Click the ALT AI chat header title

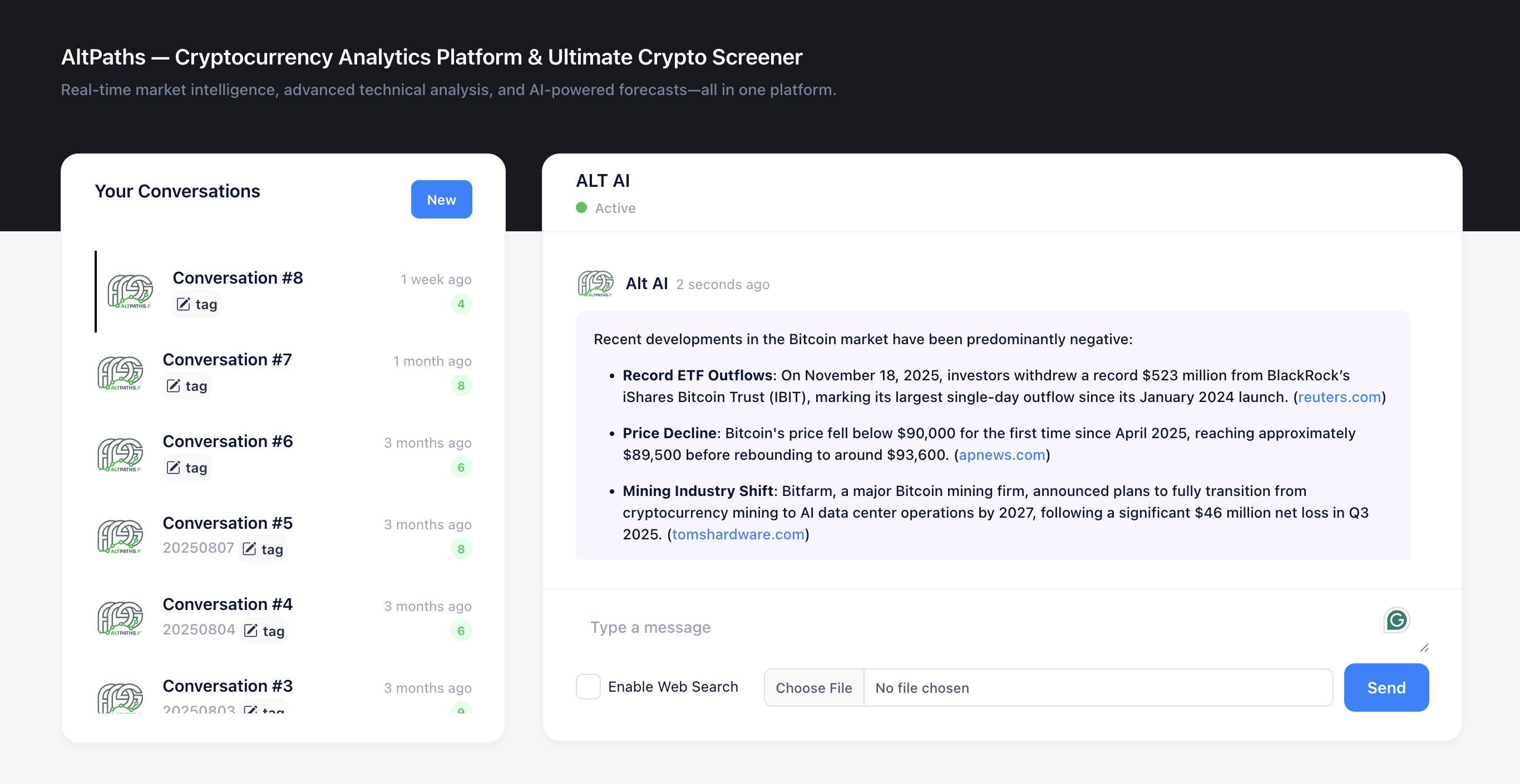pyautogui.click(x=603, y=181)
